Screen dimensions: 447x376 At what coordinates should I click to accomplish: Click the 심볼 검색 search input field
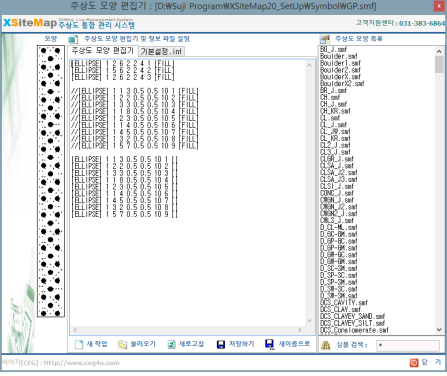click(408, 345)
